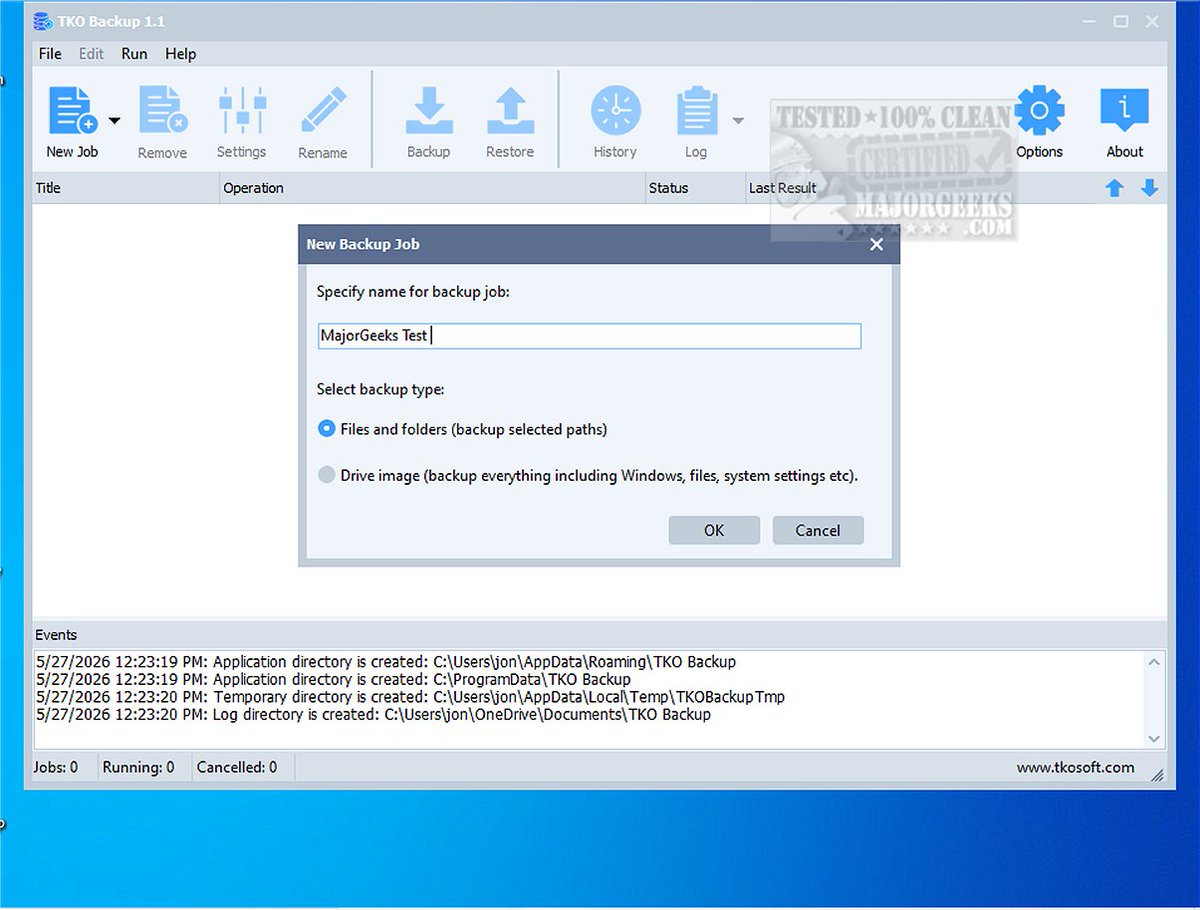1200x910 pixels.
Task: Click the event line with C:\ProgramData\TKO Backup
Action: click(x=333, y=680)
